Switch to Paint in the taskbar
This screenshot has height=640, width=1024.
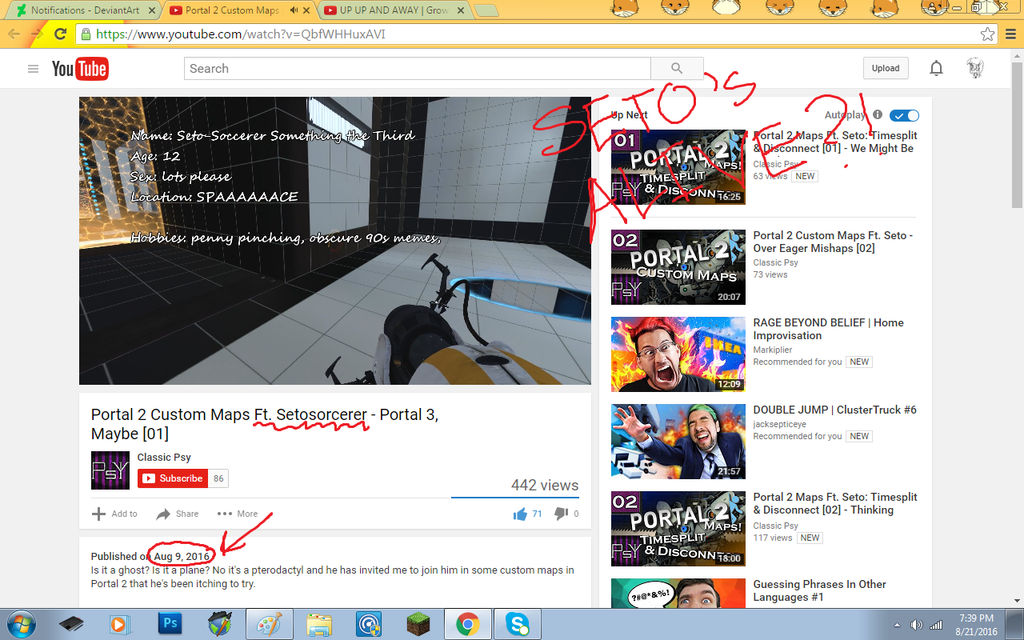click(x=269, y=624)
